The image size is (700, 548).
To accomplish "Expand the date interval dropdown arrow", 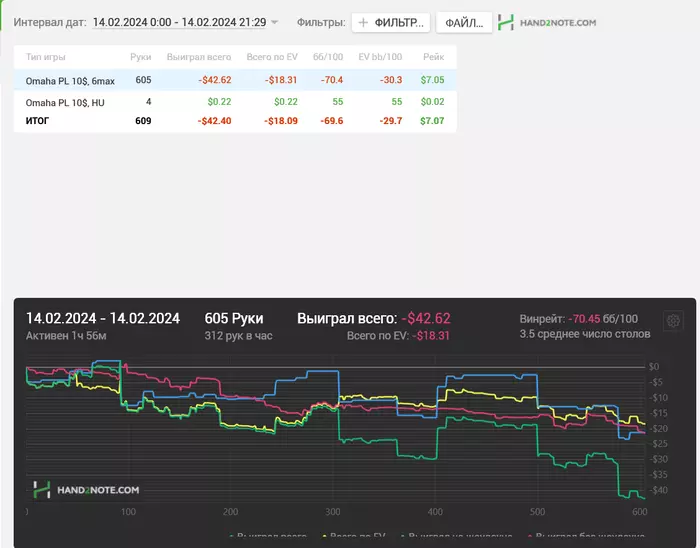I will (x=275, y=22).
